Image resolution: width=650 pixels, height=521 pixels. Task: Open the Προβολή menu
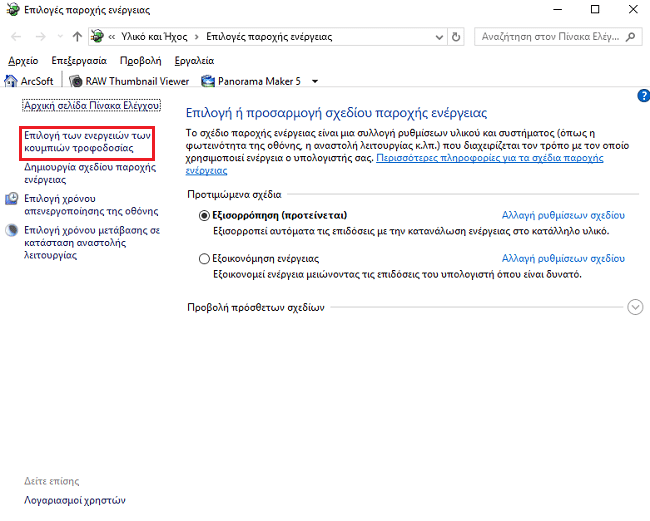[140, 60]
